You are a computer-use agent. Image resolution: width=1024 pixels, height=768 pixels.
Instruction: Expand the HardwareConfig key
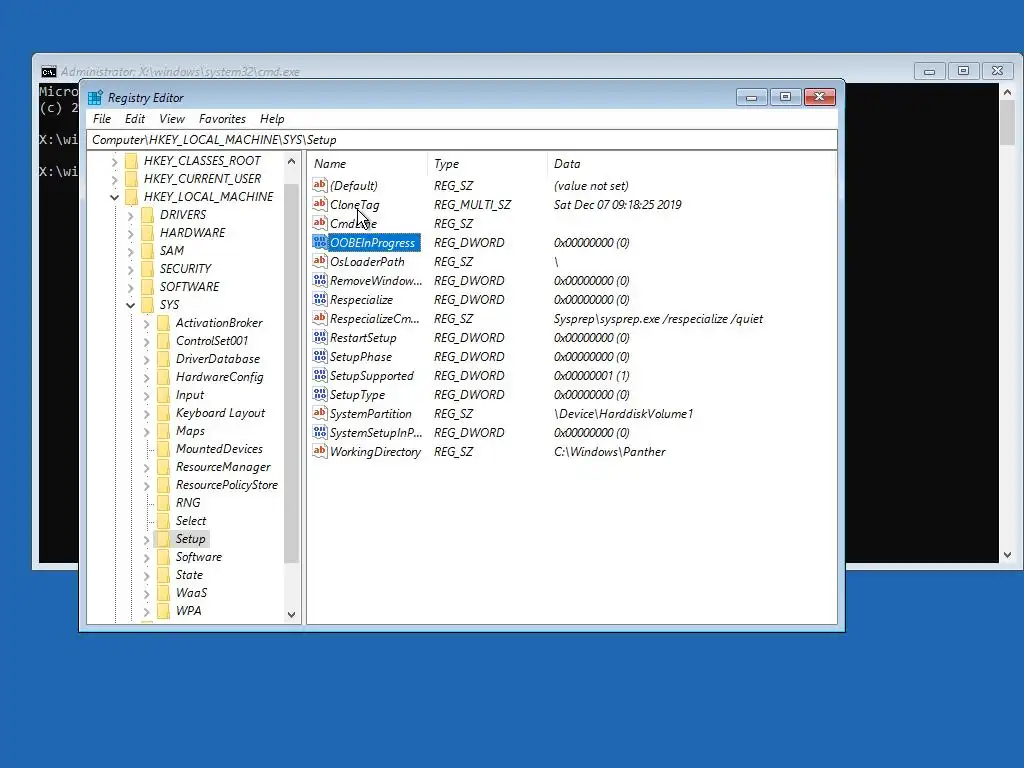tap(146, 377)
